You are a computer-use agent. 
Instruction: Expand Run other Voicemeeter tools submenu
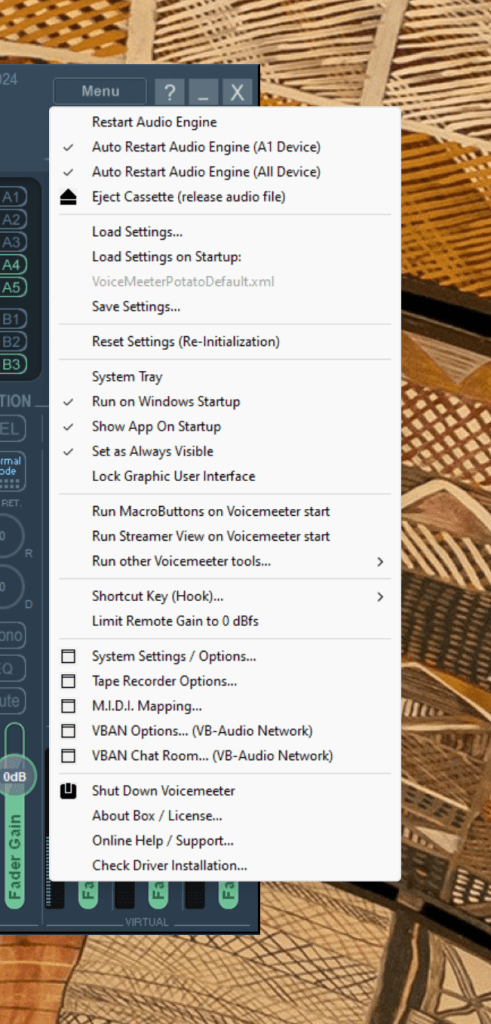pyautogui.click(x=225, y=561)
